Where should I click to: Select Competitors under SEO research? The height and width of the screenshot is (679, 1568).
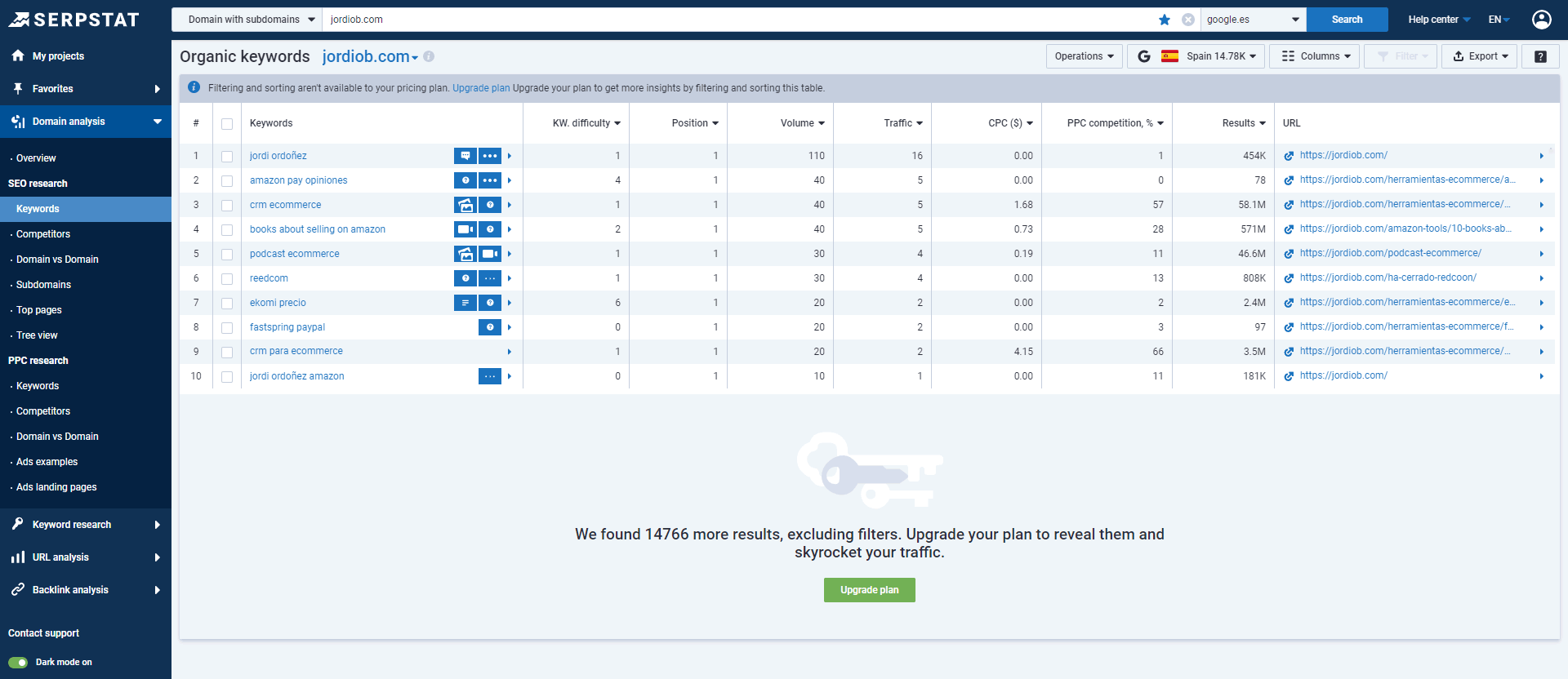(43, 234)
